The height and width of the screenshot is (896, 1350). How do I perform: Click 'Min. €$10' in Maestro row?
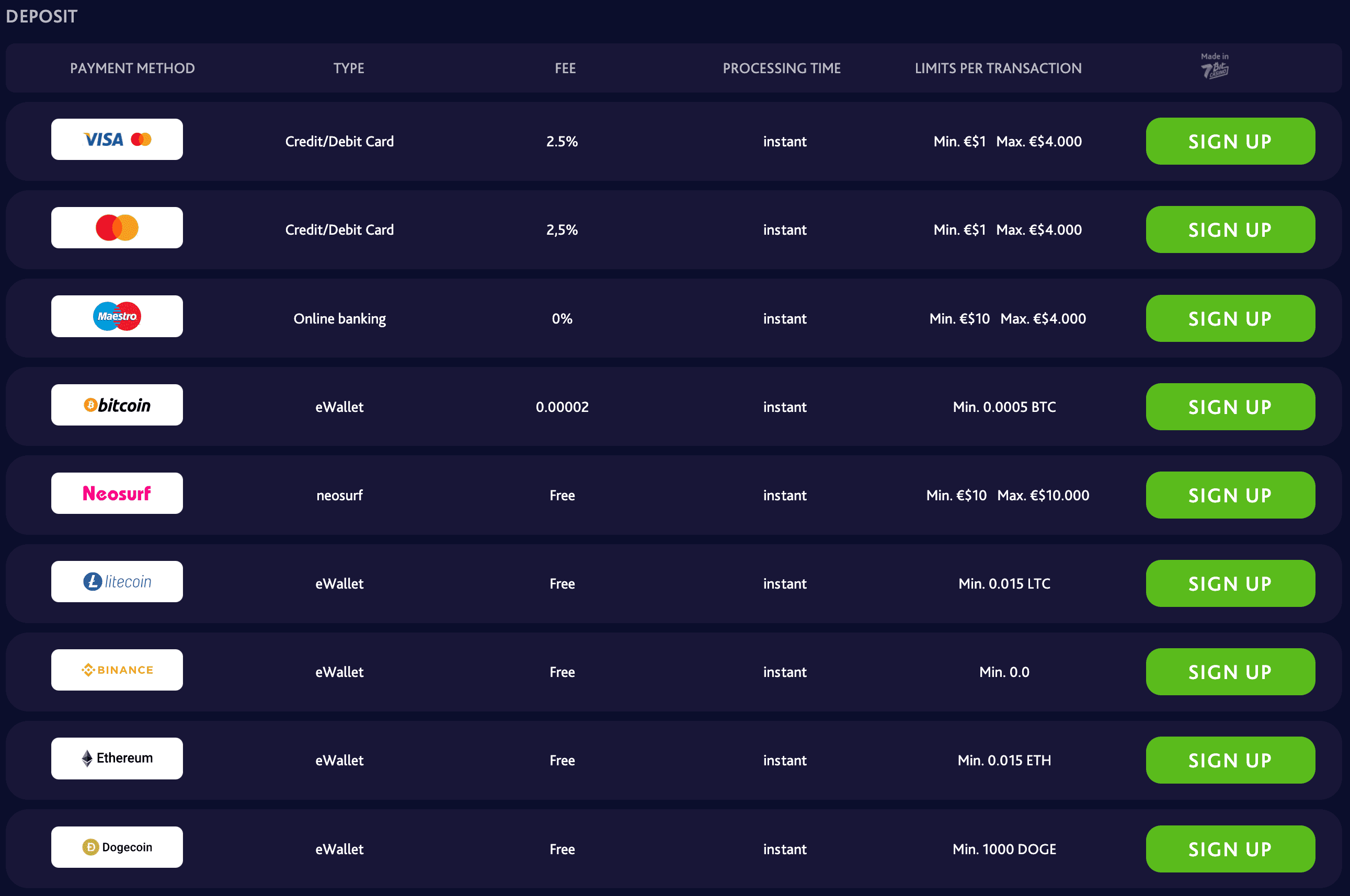pos(959,318)
